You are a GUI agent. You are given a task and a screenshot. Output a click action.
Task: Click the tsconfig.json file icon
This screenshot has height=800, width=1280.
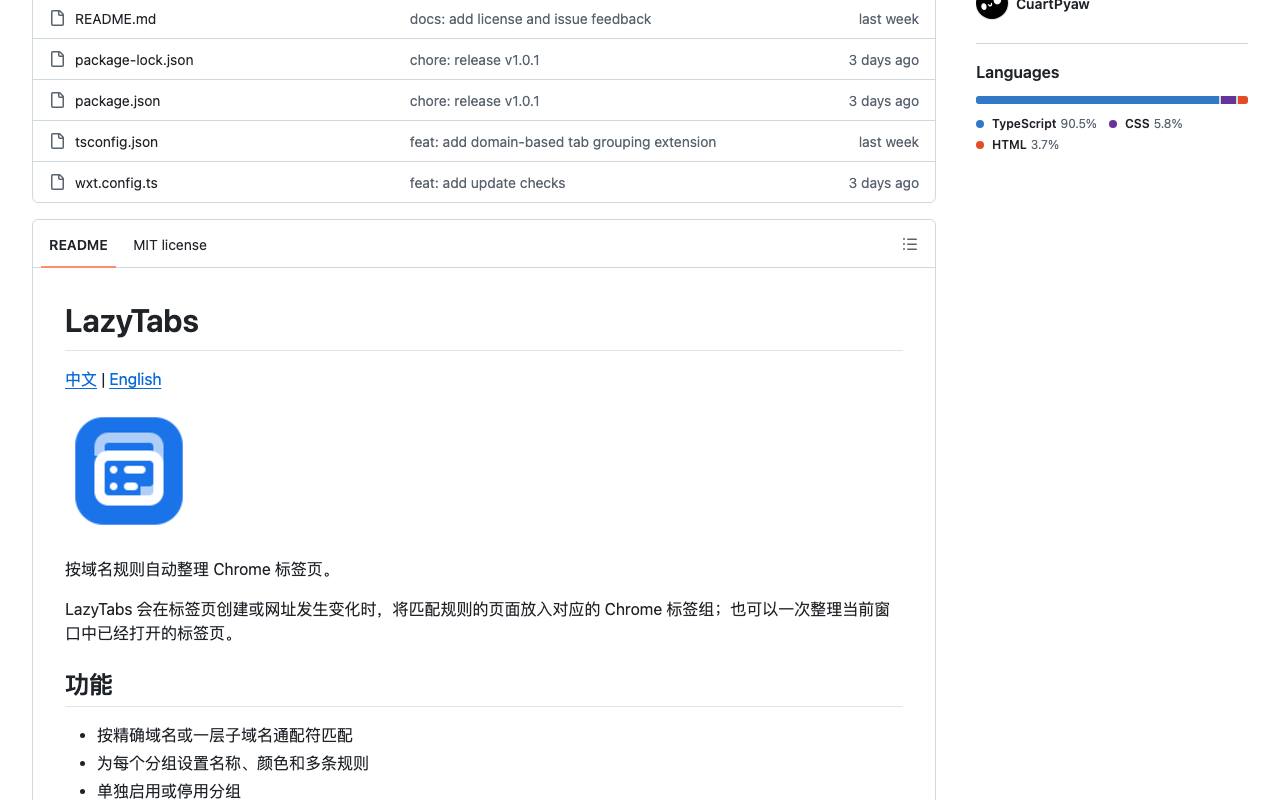click(57, 141)
